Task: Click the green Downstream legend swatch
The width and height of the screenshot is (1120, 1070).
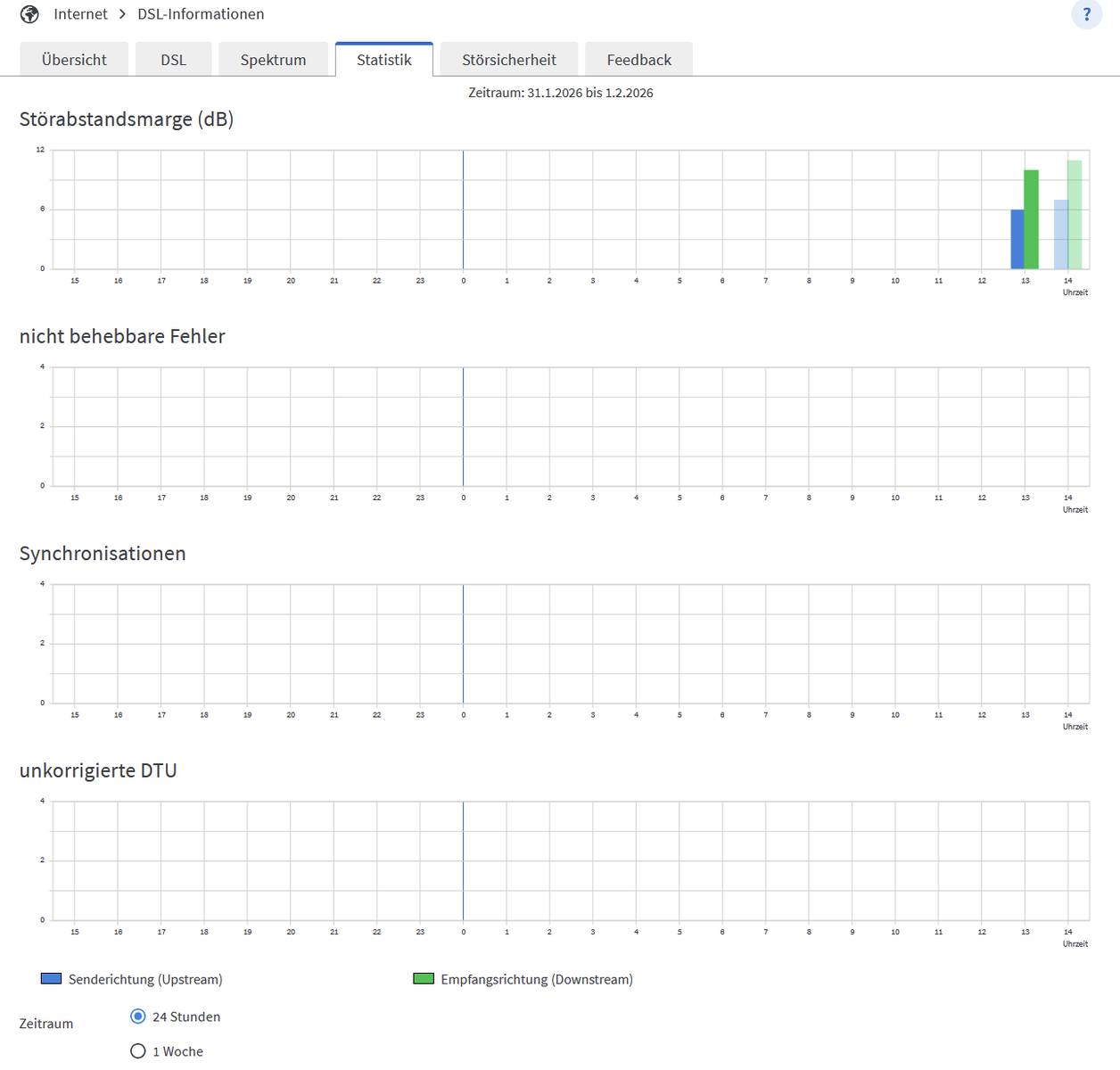Action: pyautogui.click(x=424, y=979)
